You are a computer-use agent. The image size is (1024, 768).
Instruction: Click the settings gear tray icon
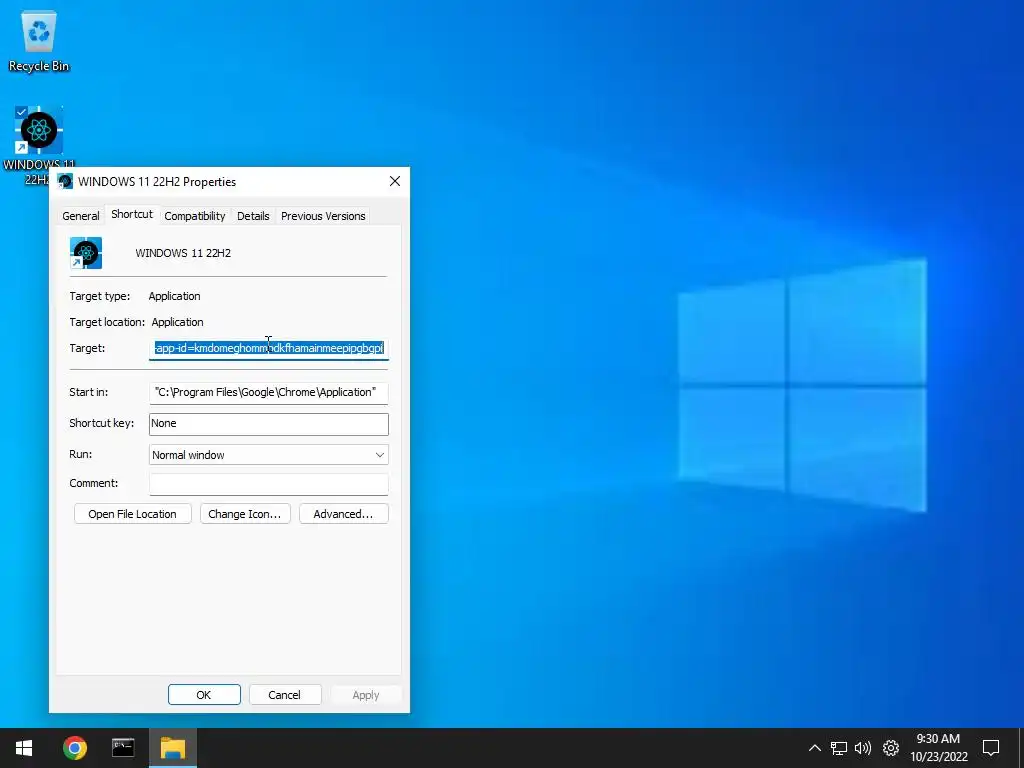point(891,748)
